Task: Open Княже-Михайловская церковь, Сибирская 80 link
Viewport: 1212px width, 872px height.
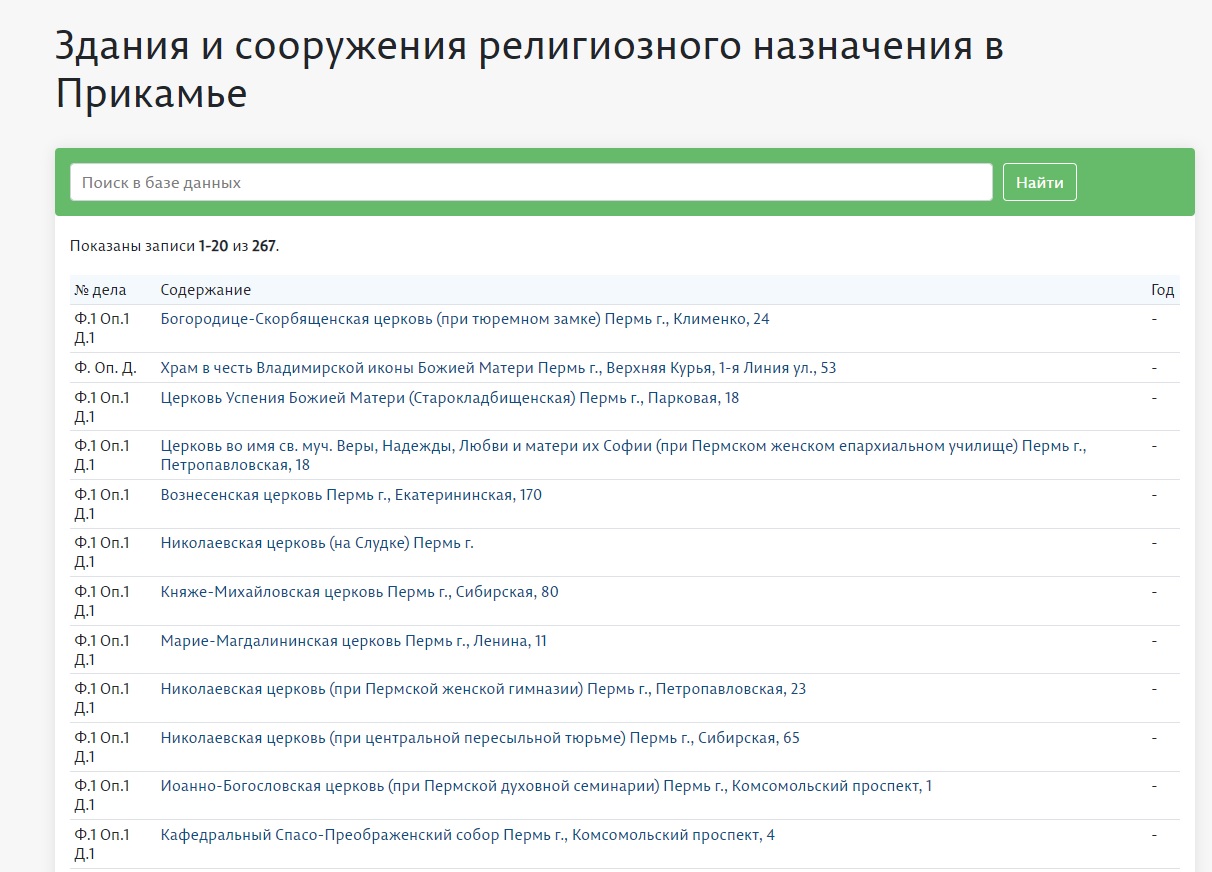Action: tap(359, 592)
